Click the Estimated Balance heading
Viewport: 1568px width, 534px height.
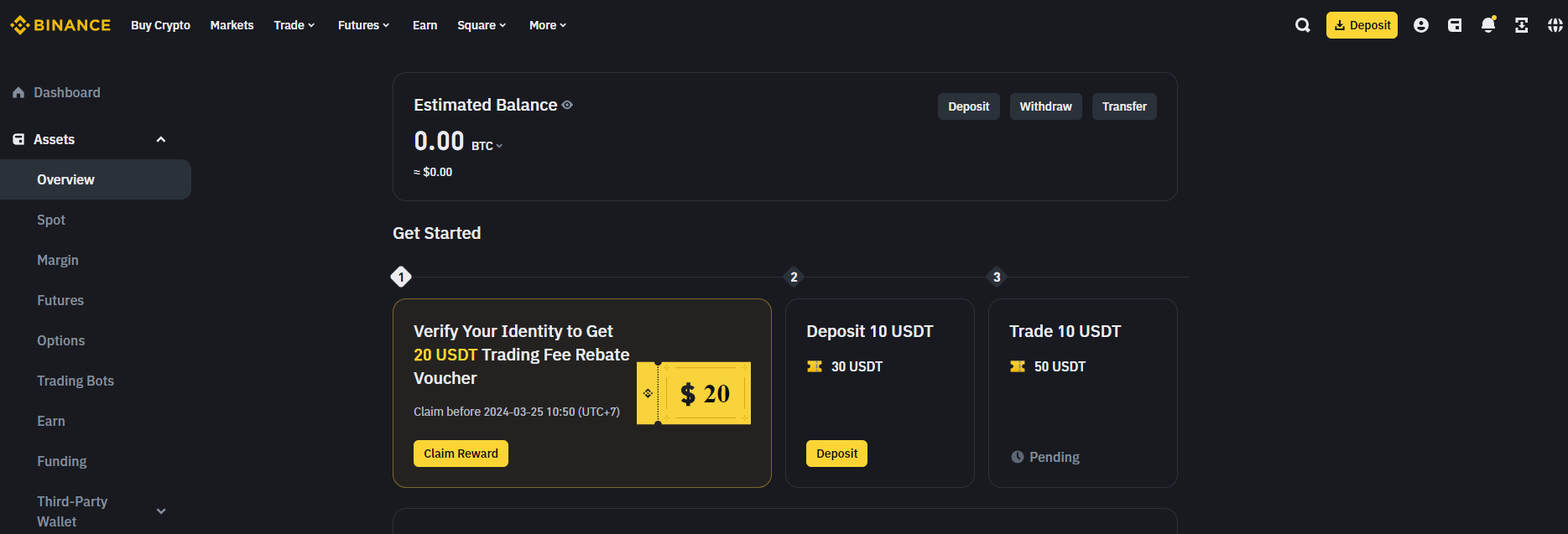click(485, 105)
